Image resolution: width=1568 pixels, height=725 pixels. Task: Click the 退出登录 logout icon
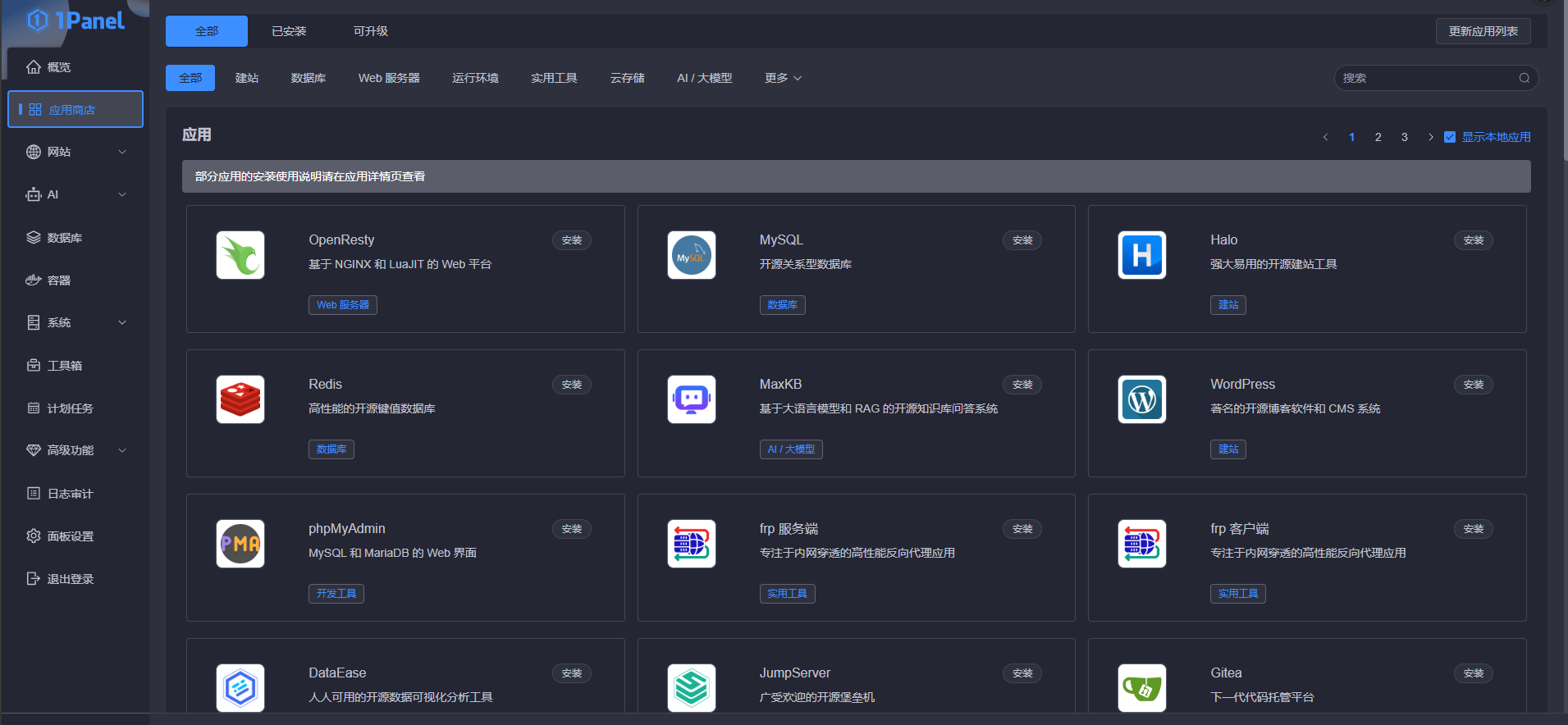tap(34, 579)
